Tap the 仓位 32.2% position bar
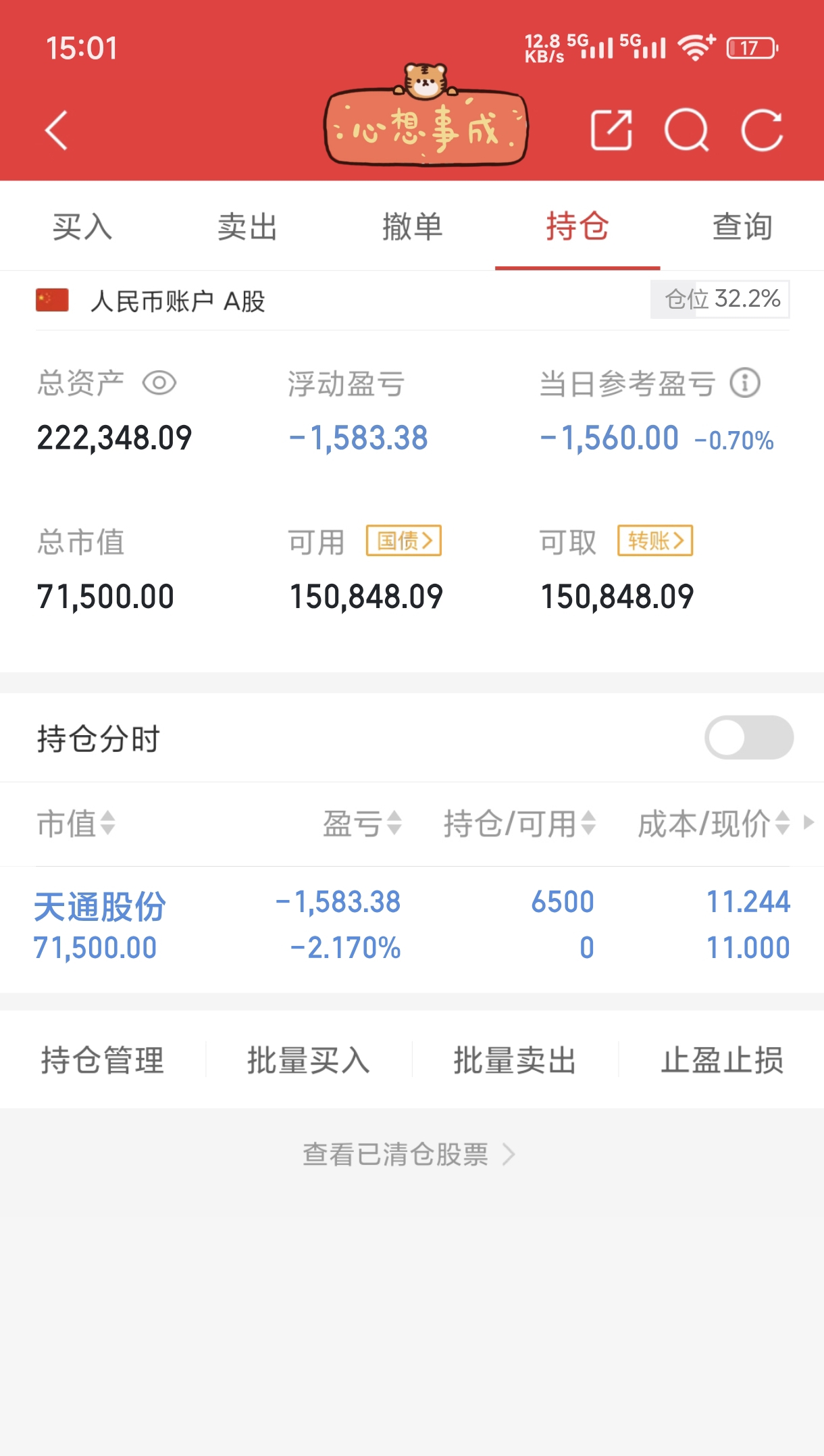This screenshot has height=1456, width=824. (720, 299)
